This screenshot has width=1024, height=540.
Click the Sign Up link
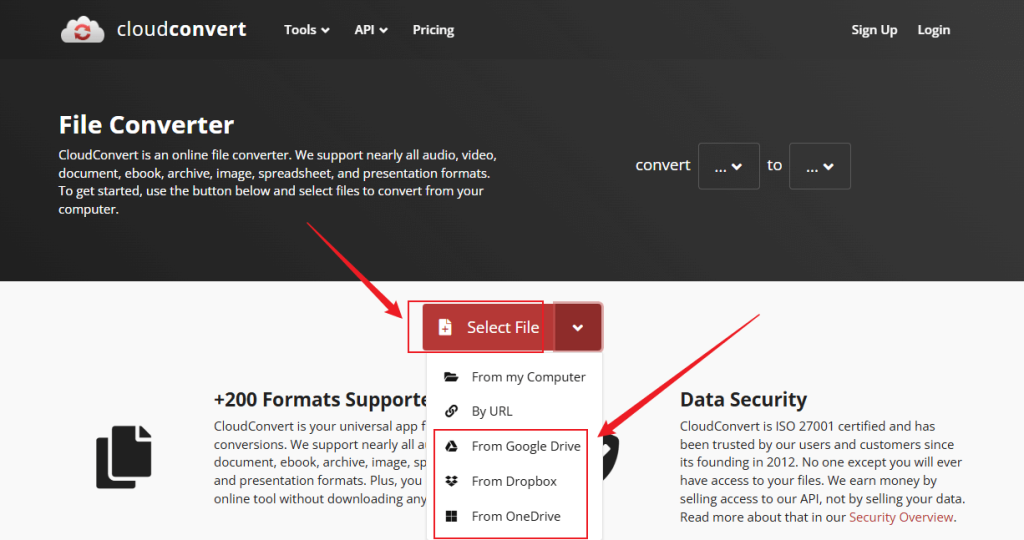click(874, 30)
